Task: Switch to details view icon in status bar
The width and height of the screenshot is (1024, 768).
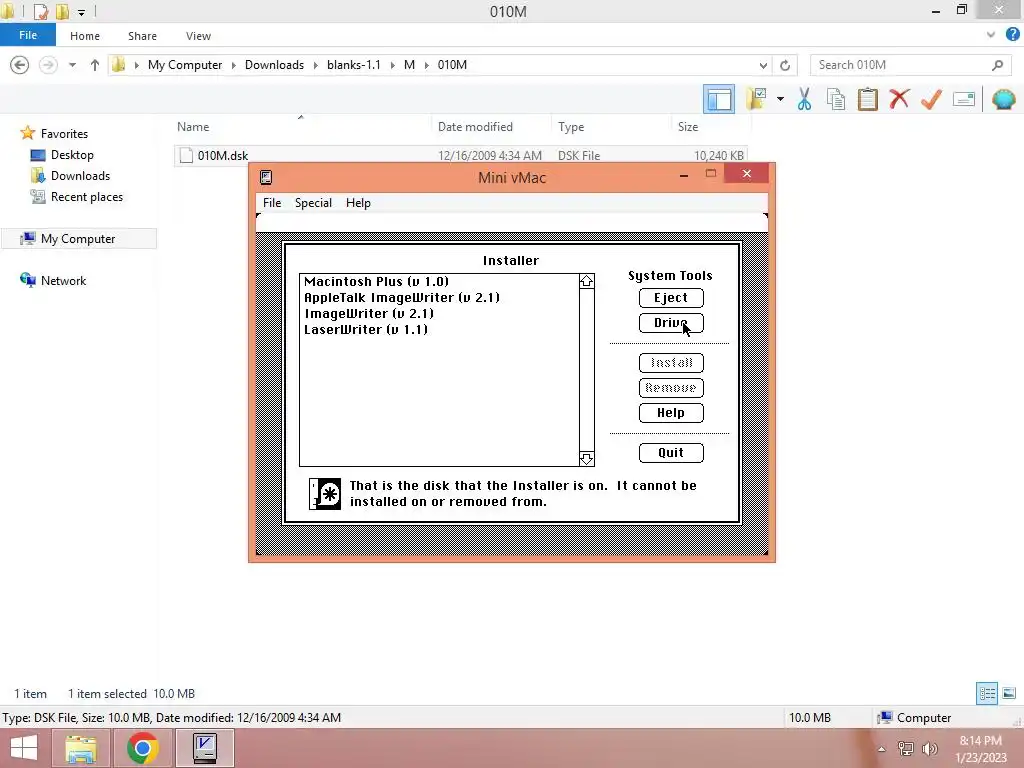Action: pyautogui.click(x=987, y=693)
